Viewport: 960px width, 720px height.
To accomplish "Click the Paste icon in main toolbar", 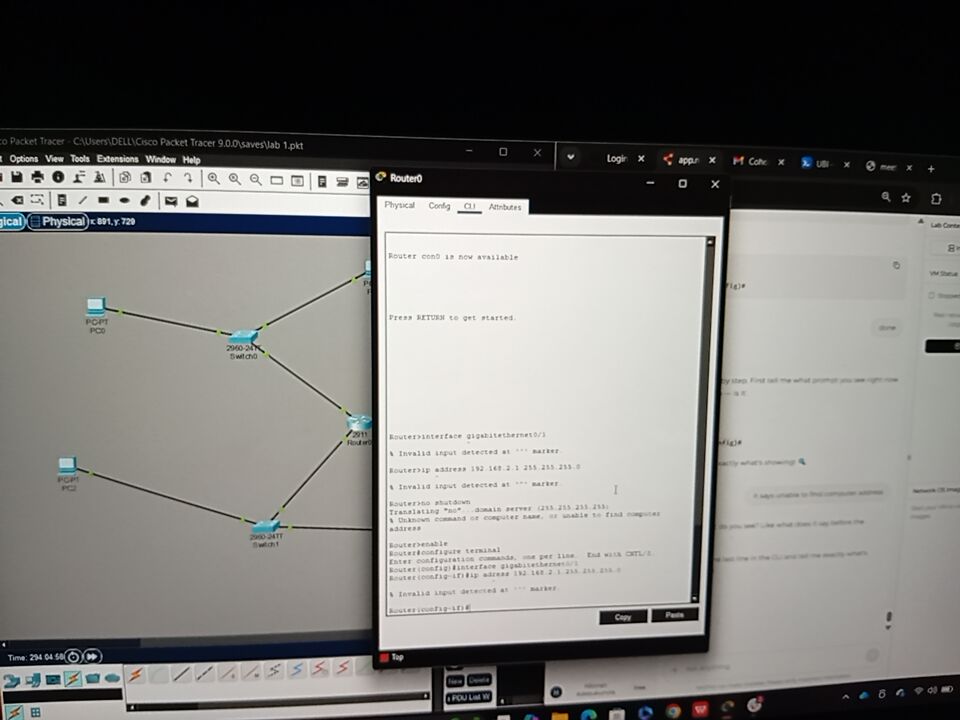I will tap(146, 178).
